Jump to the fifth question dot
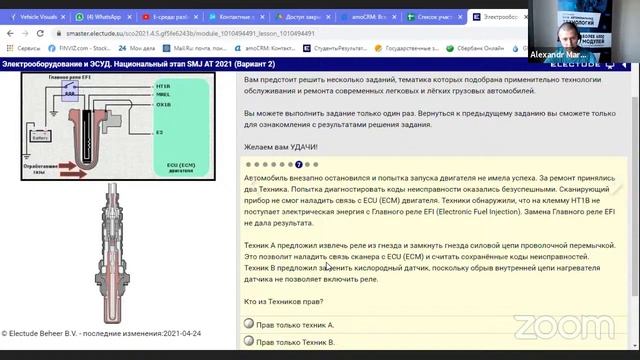Image resolution: width=640 pixels, height=360 pixels. tap(282, 164)
